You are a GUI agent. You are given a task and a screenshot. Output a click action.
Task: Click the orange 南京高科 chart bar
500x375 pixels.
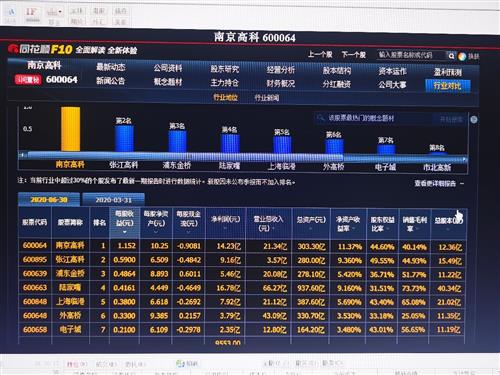pos(71,129)
